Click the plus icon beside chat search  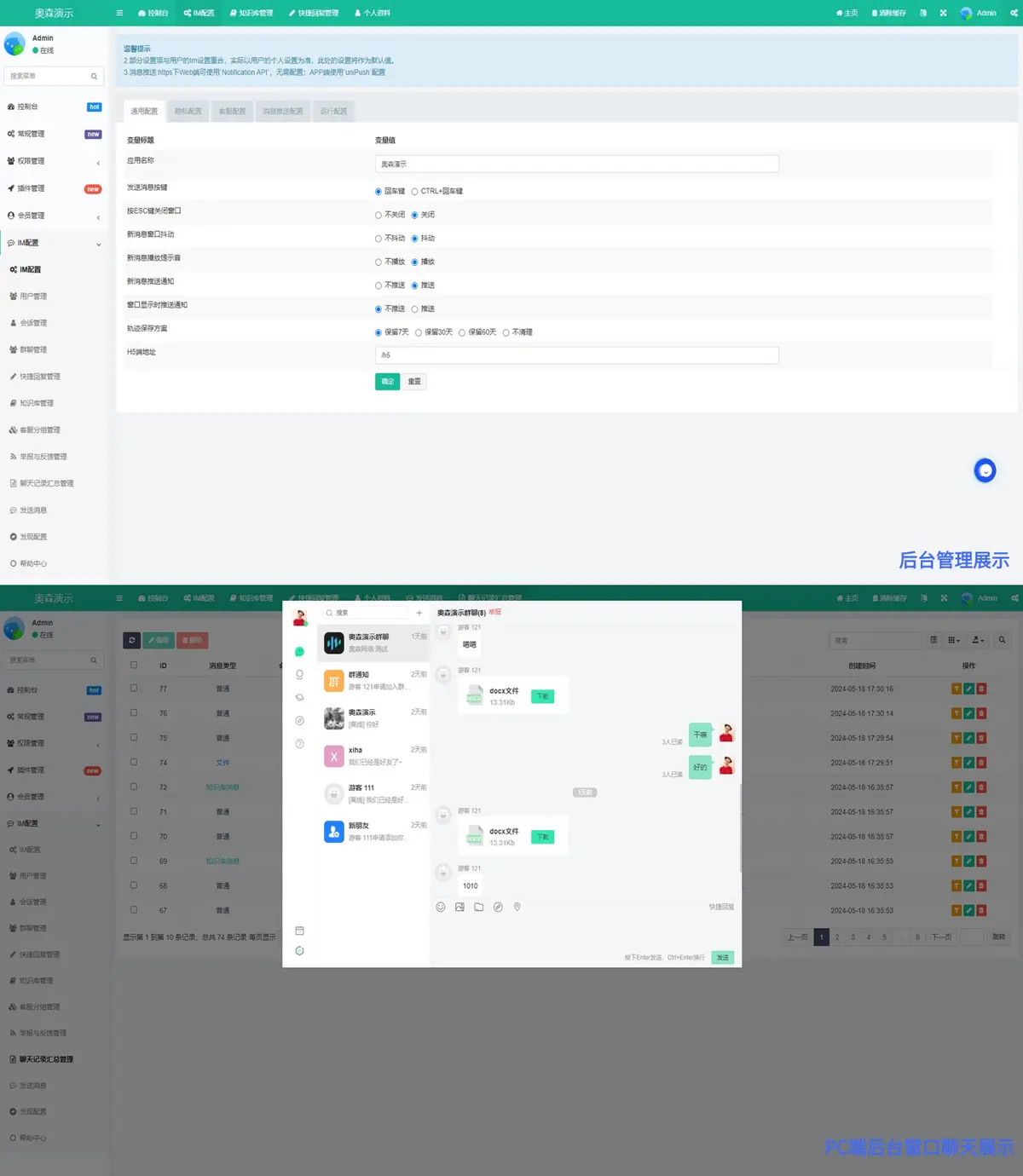(x=419, y=613)
